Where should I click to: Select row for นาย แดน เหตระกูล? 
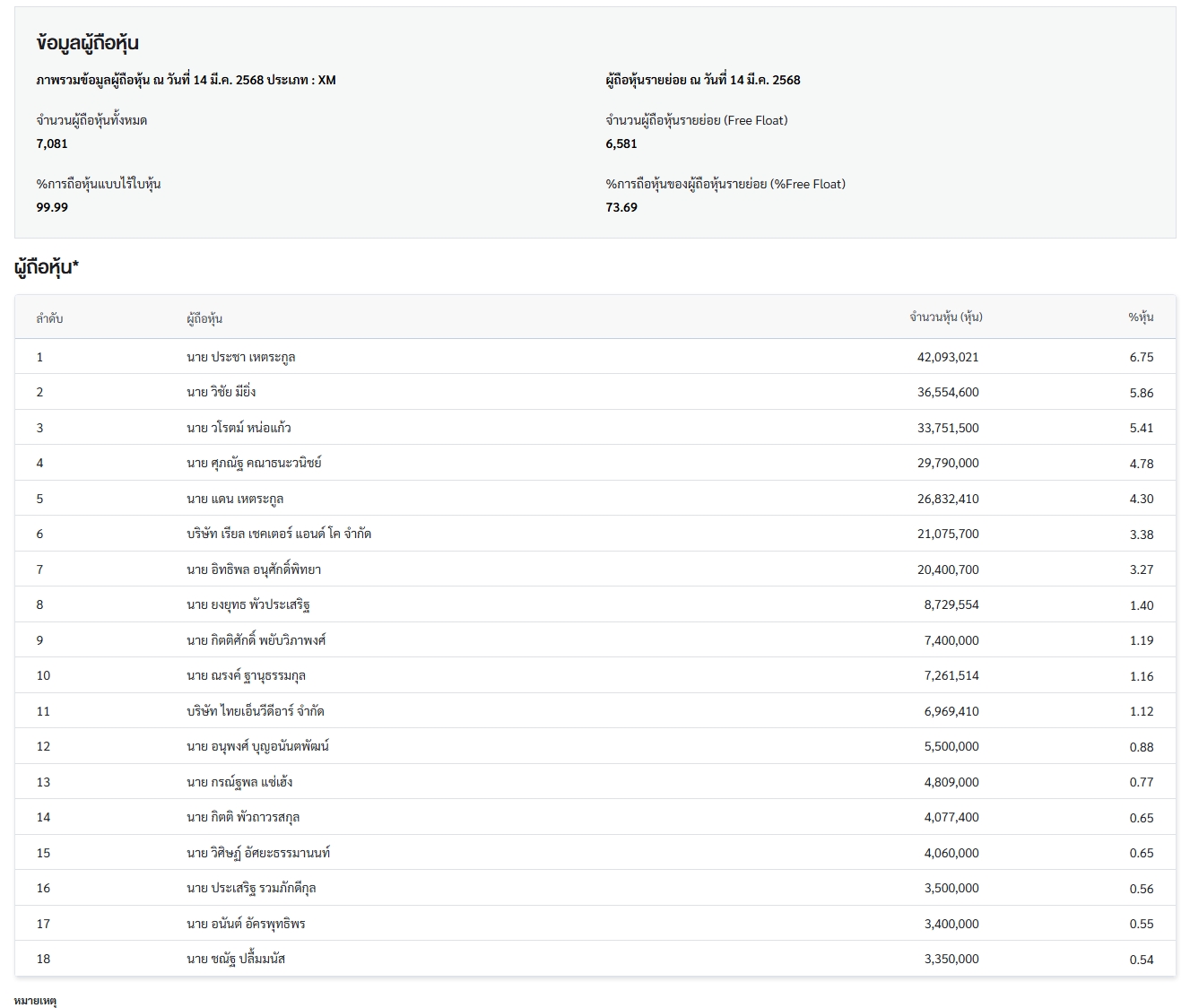click(235, 499)
